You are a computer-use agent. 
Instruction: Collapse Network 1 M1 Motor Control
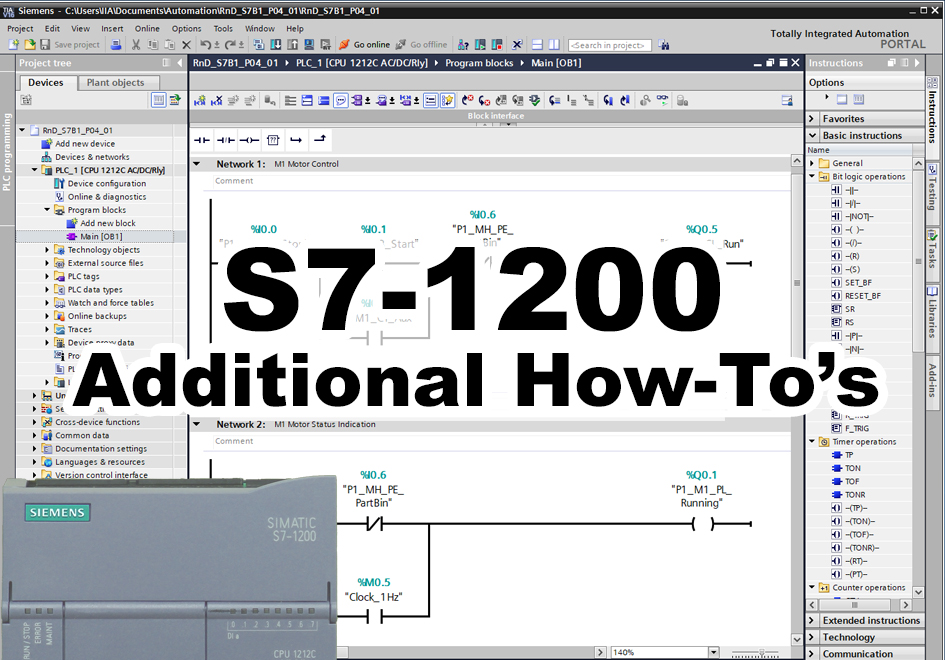[x=197, y=164]
